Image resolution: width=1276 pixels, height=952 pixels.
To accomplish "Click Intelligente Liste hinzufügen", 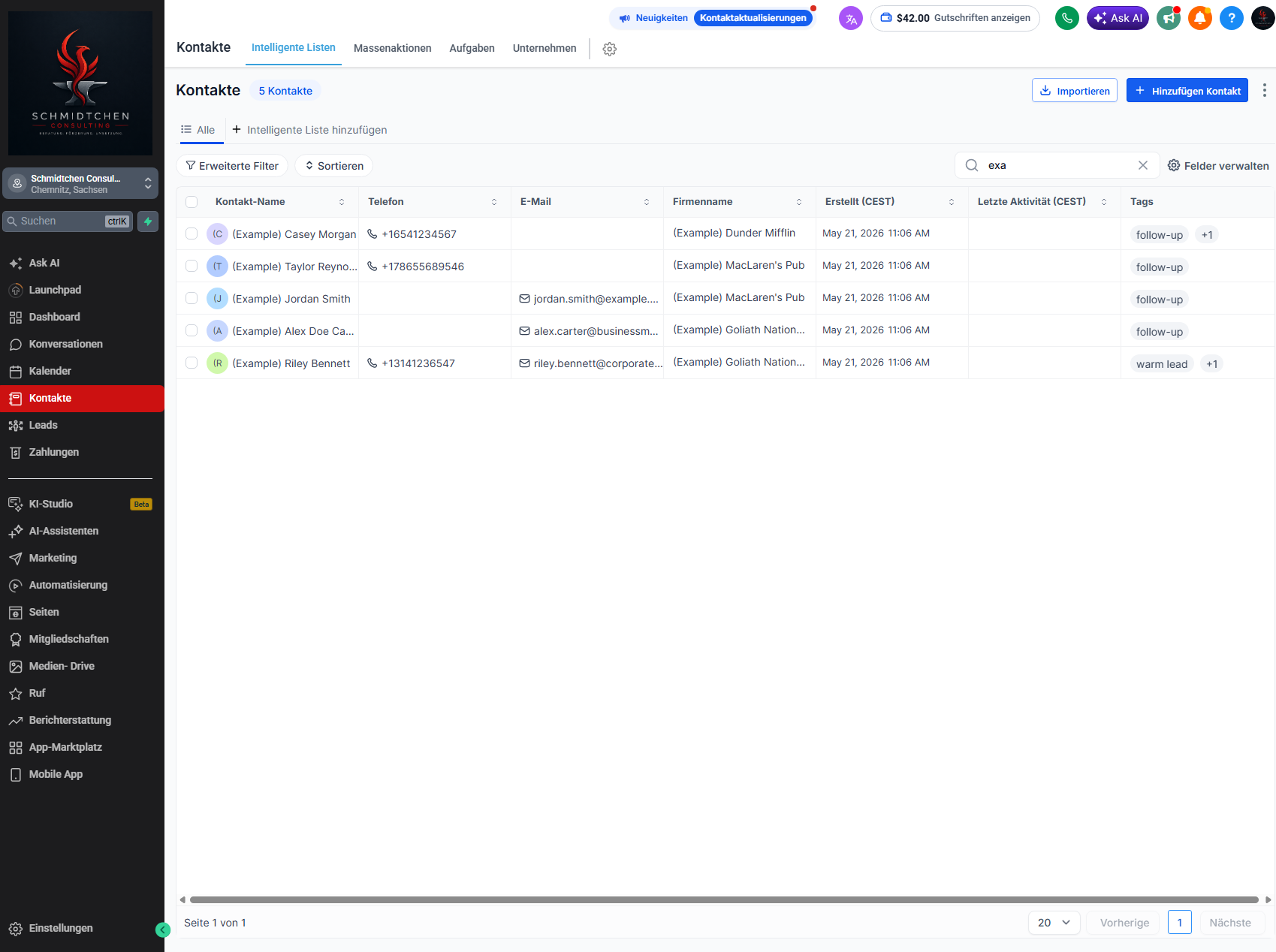I will pos(309,130).
